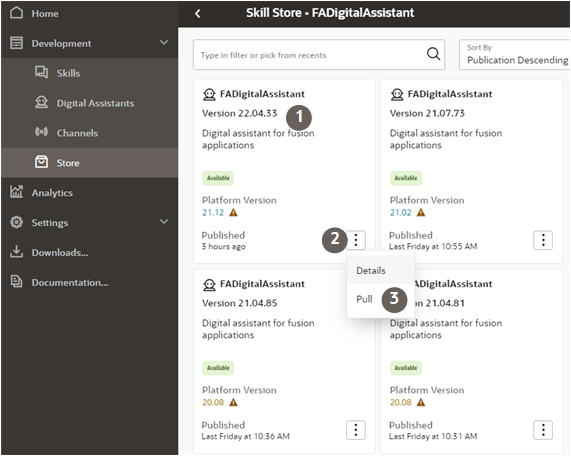Click the Store bag icon
The image size is (571, 456).
coord(41,162)
